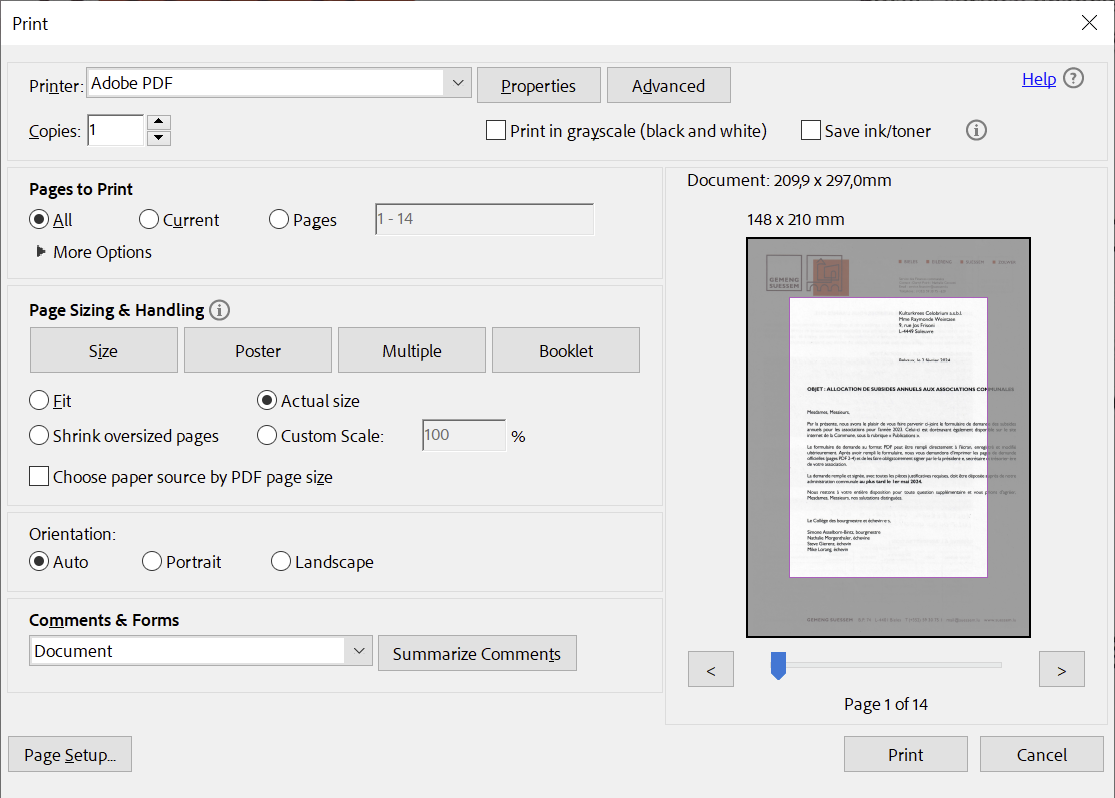The width and height of the screenshot is (1115, 798).
Task: Go to next page with the right arrow
Action: click(1061, 668)
